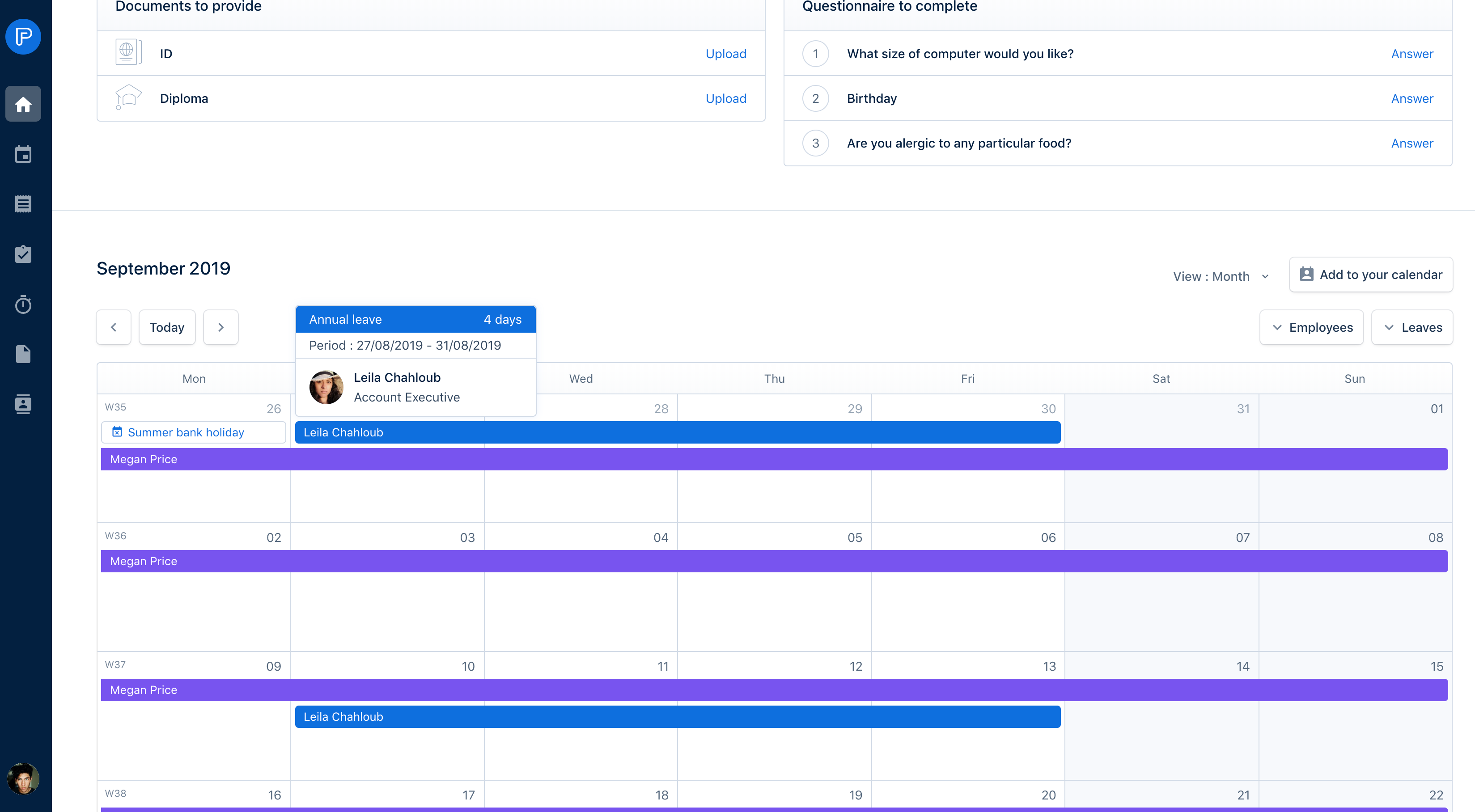The width and height of the screenshot is (1475, 812).
Task: Open the checklist tasks icon in sidebar
Action: pos(23,254)
